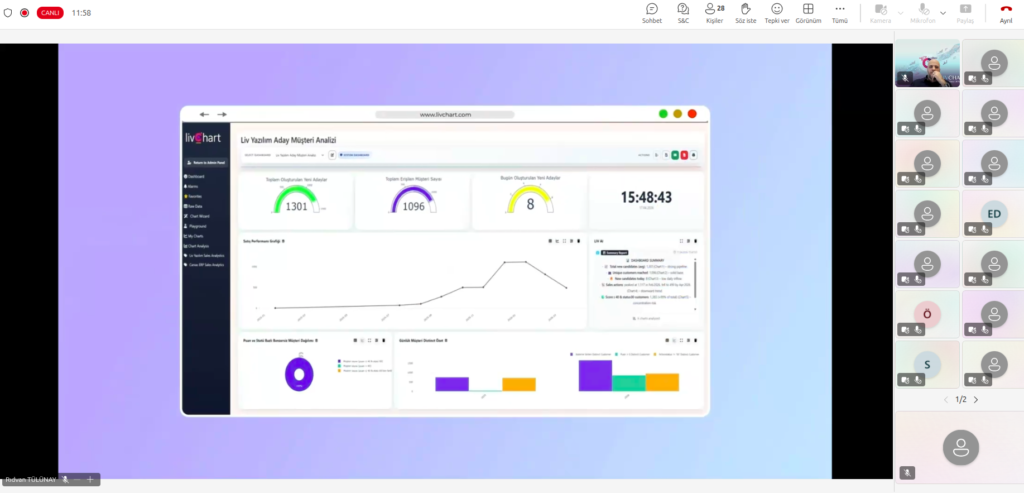Leave meeting with Ayrıl button

(1006, 12)
